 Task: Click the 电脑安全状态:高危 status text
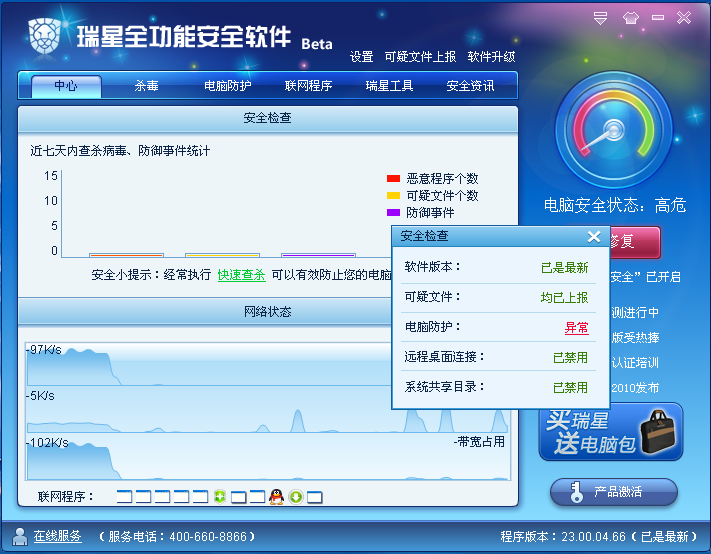(615, 206)
